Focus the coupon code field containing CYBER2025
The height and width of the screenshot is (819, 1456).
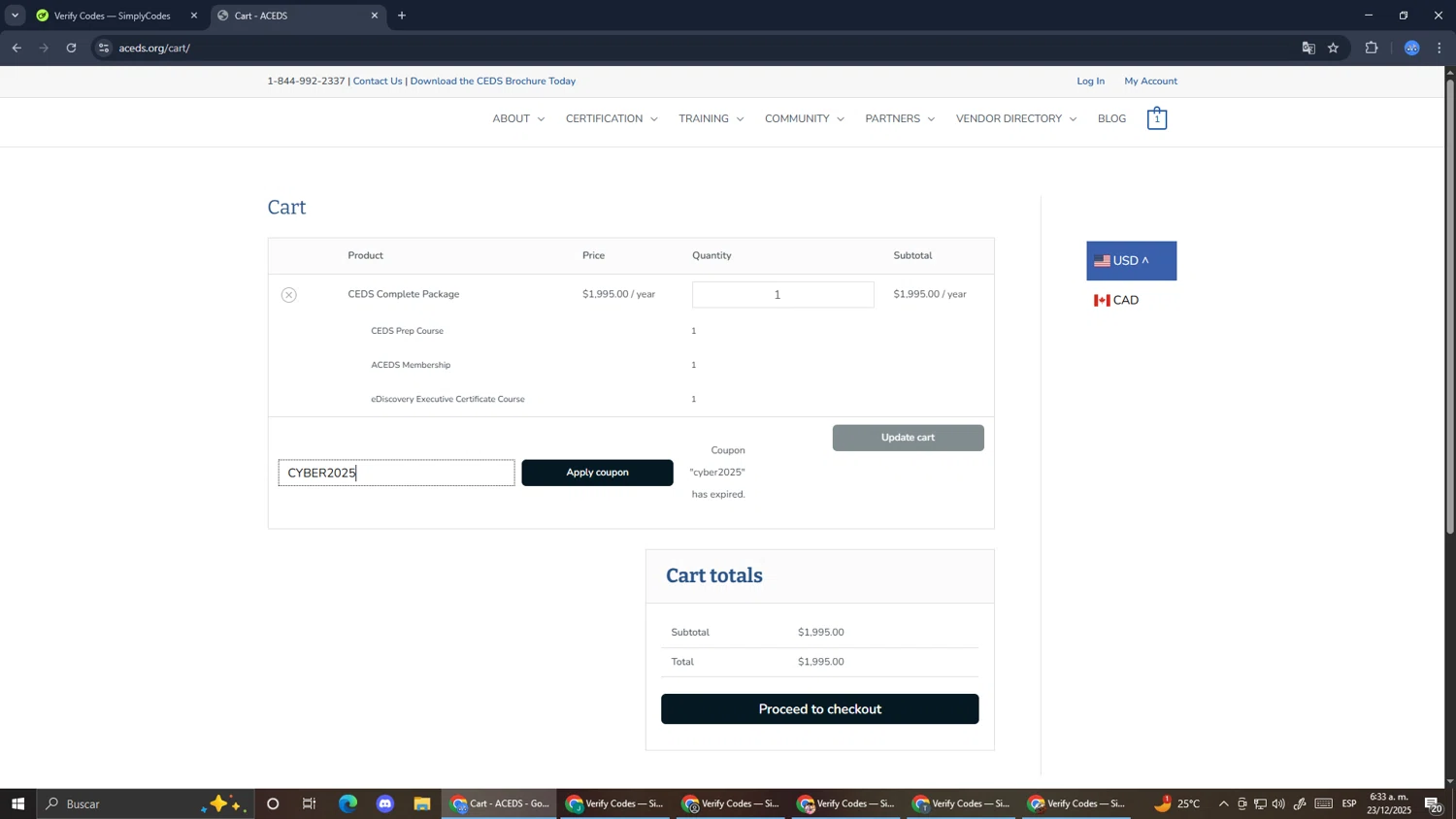coord(396,473)
